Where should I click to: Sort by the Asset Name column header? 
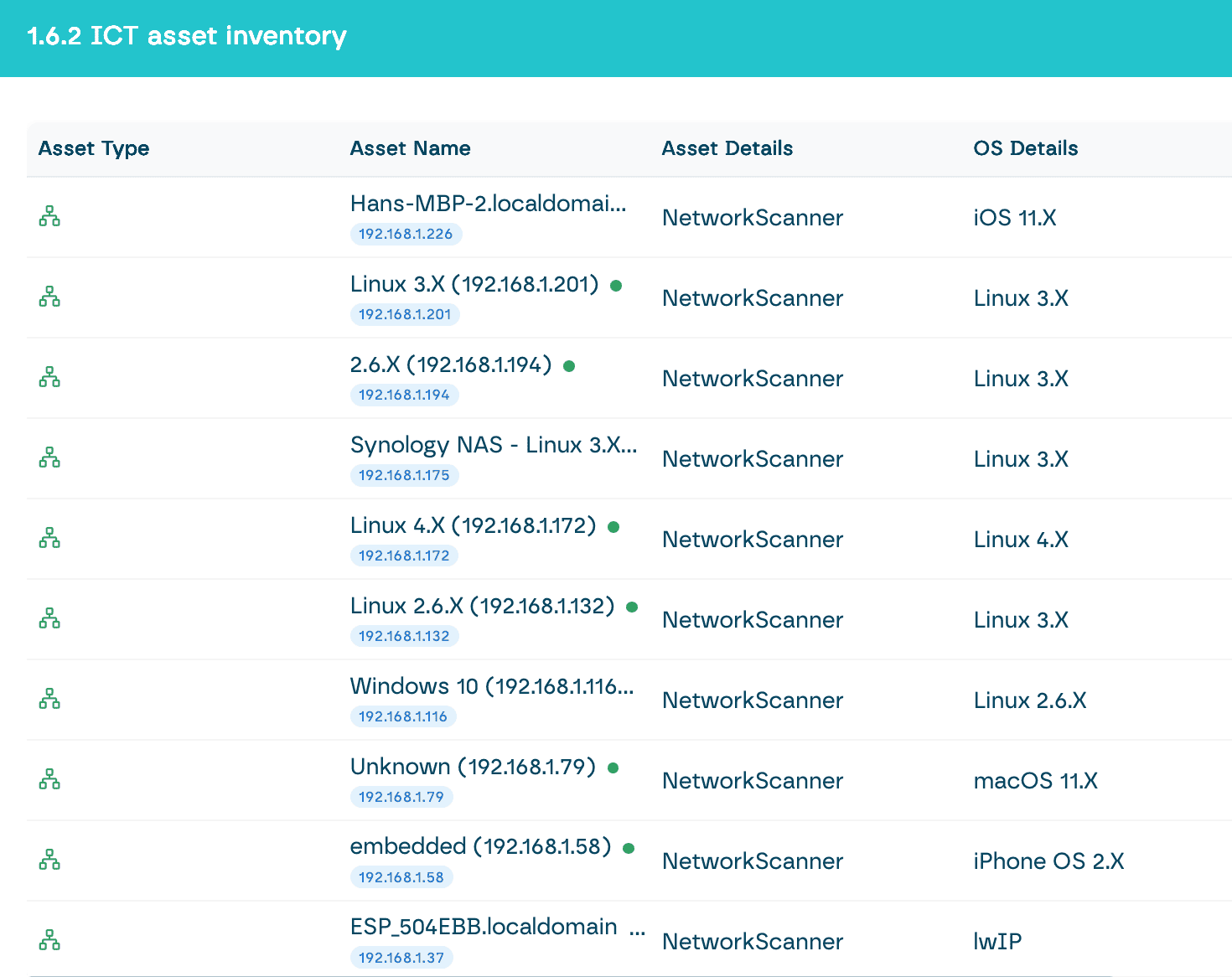pos(411,148)
